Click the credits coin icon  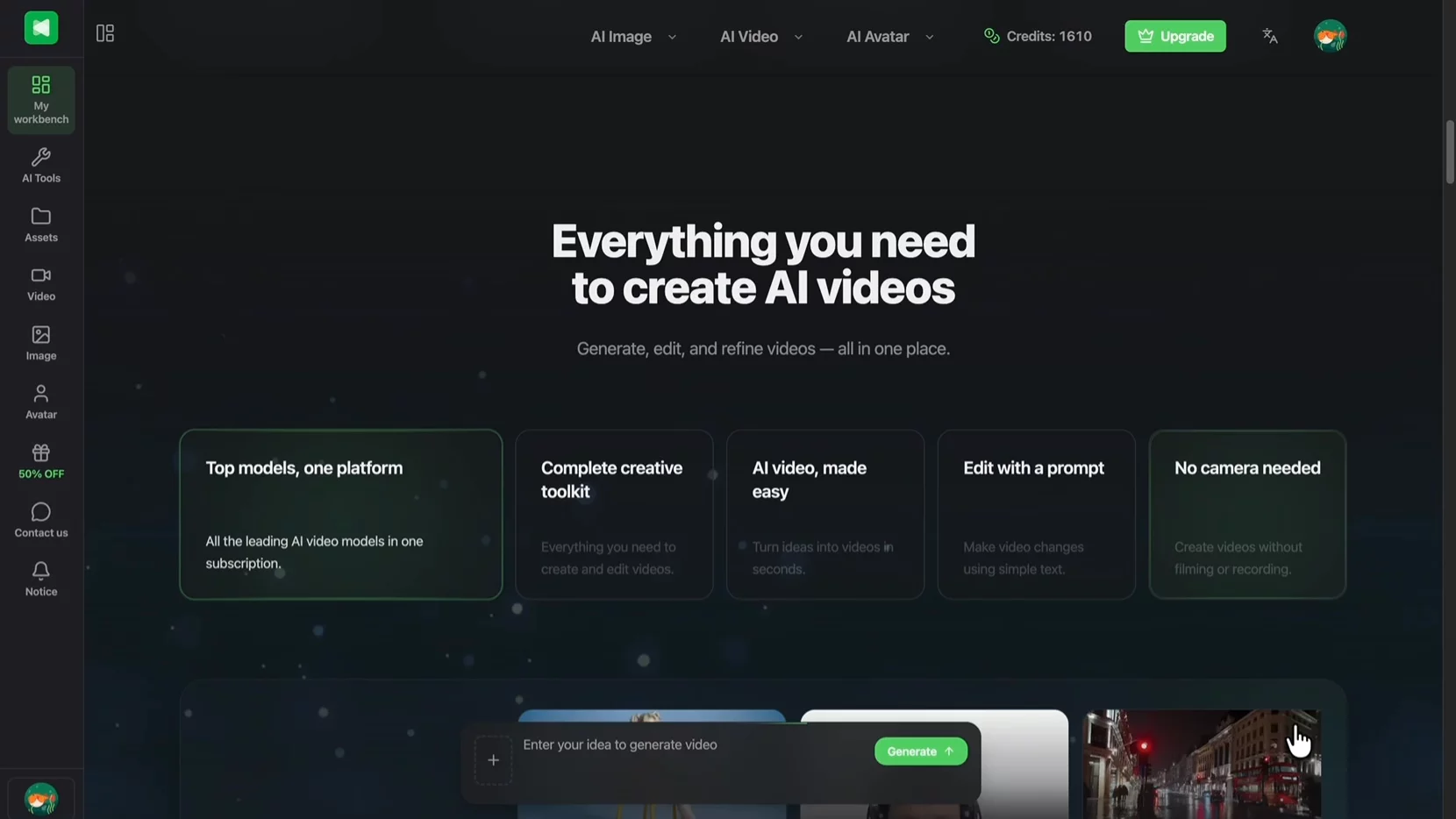point(992,36)
